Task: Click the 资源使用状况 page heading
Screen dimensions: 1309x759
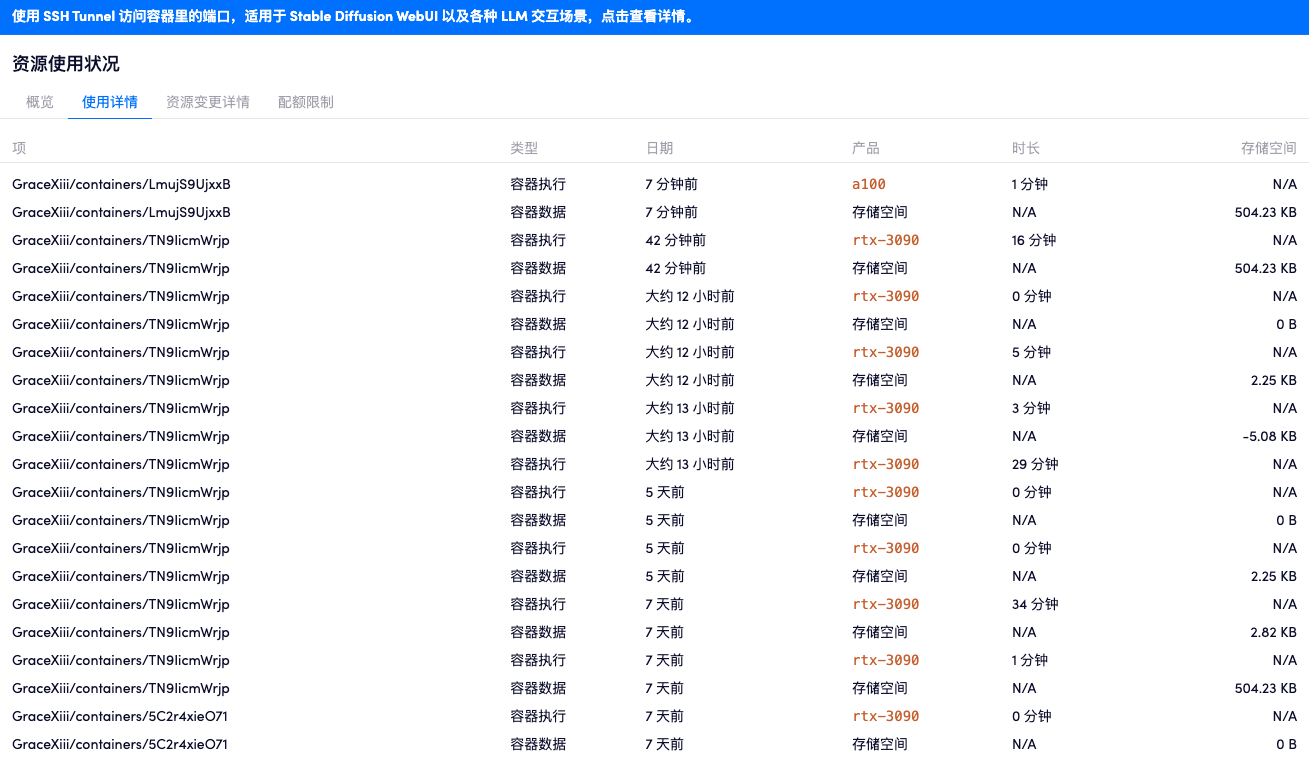Action: coord(65,63)
